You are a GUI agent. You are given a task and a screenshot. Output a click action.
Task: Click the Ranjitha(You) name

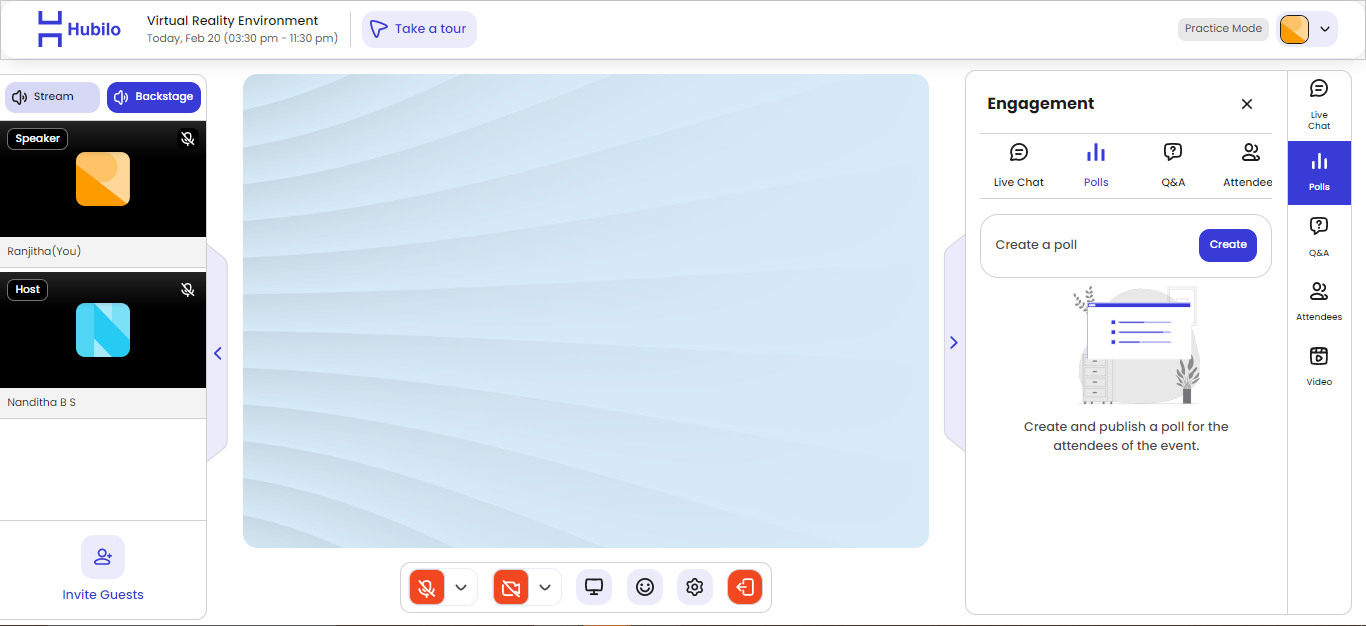coord(45,252)
